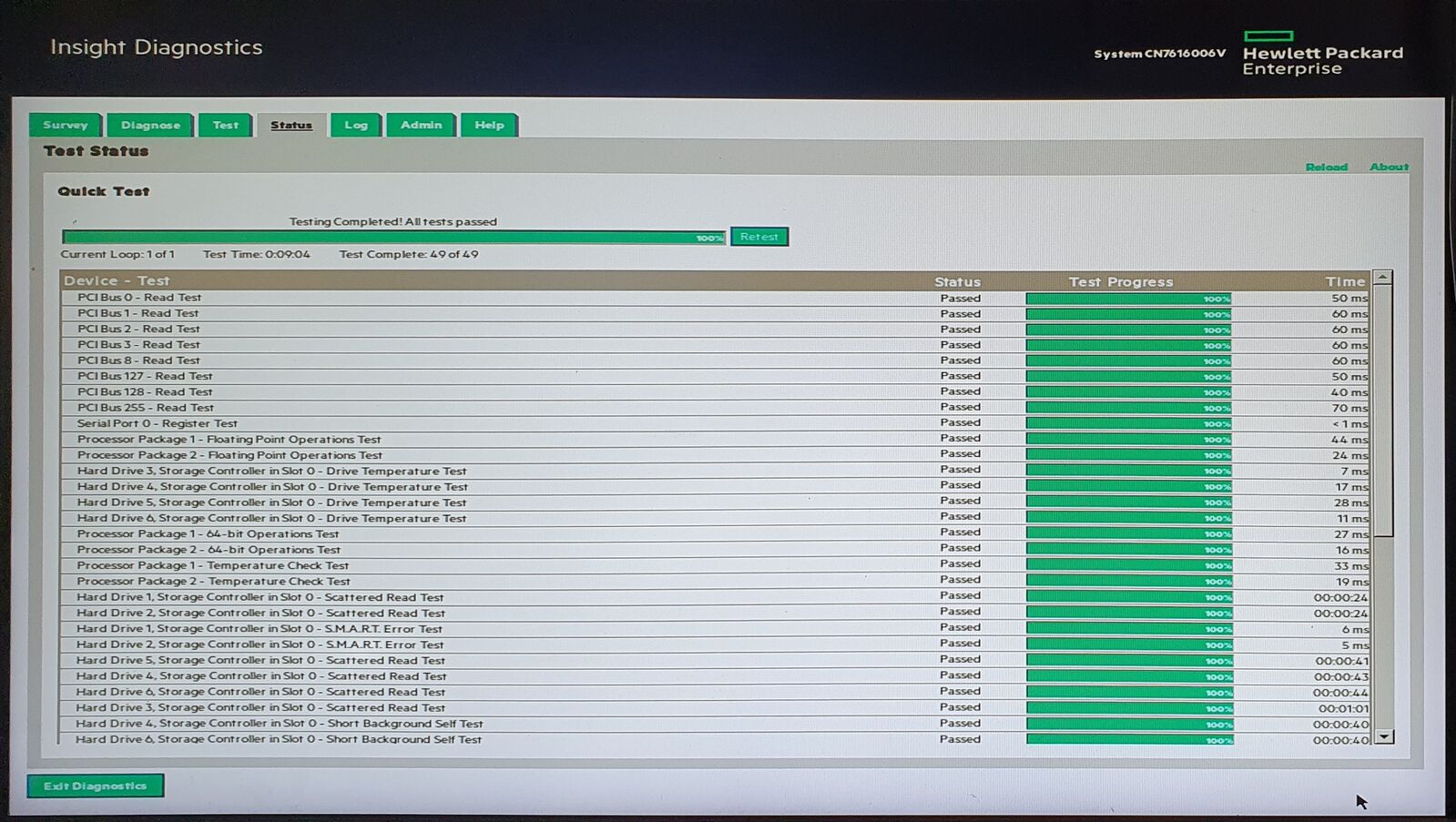Open the Test tab
Viewport: 1456px width, 822px height.
click(x=225, y=125)
